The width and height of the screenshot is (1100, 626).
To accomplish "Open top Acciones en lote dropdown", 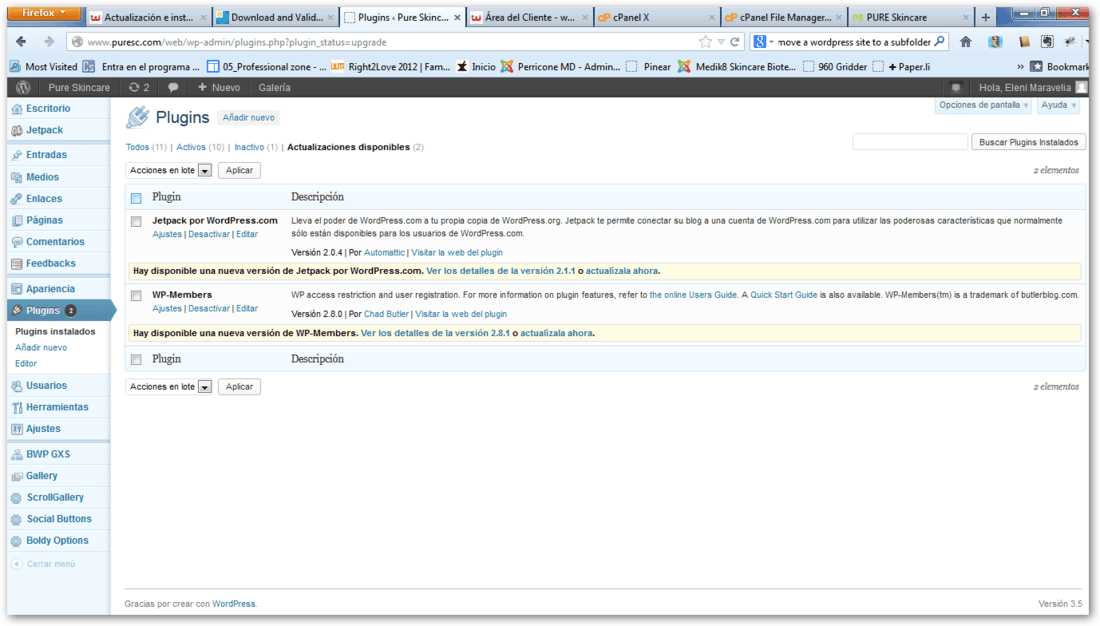I will click(169, 171).
